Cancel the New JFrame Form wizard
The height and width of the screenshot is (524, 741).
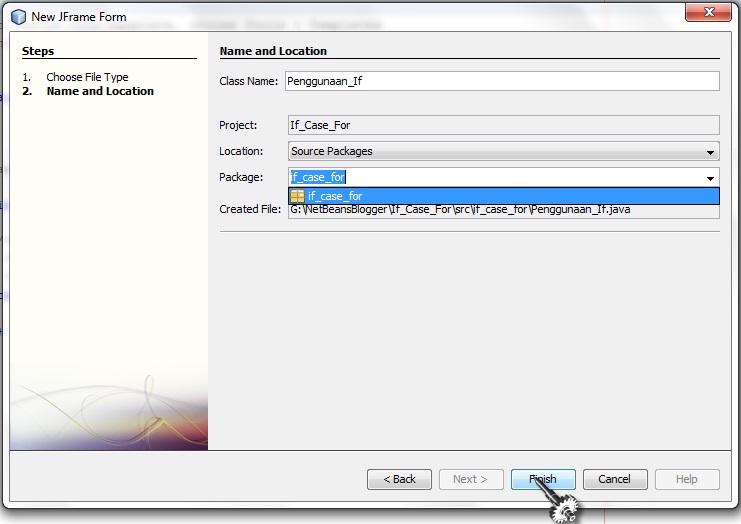[x=615, y=479]
